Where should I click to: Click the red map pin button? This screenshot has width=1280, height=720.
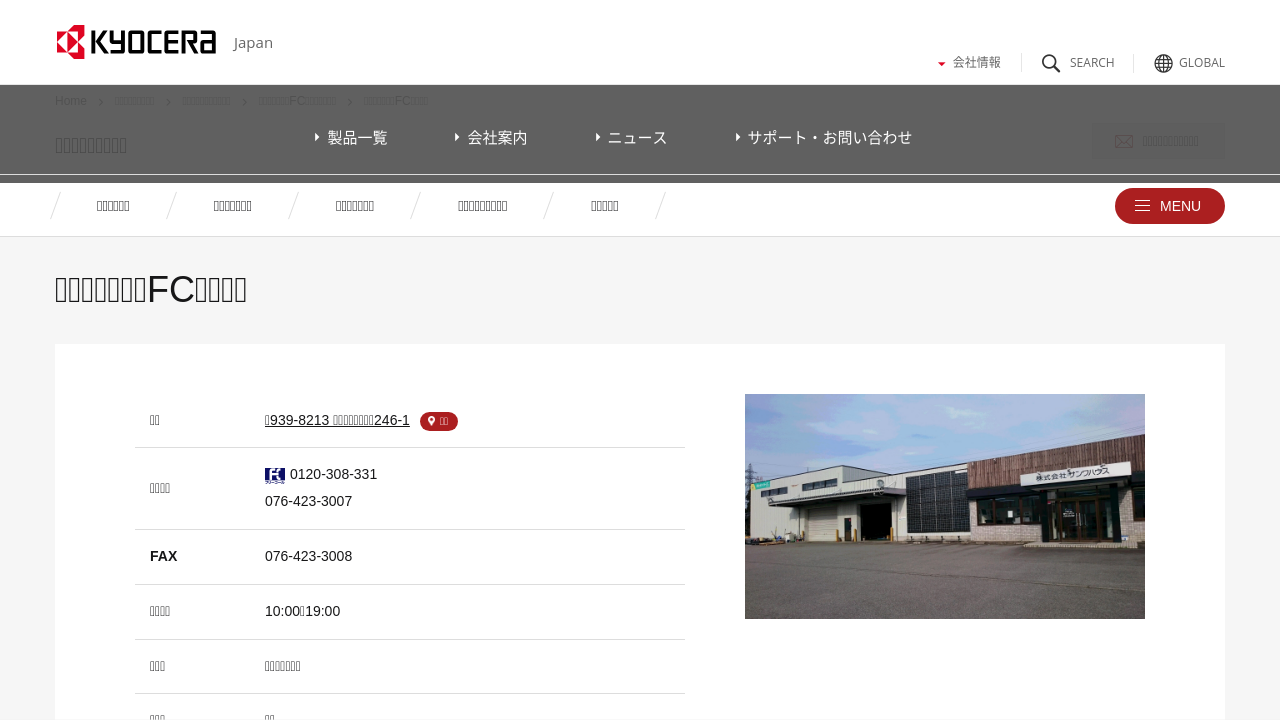[x=438, y=421]
